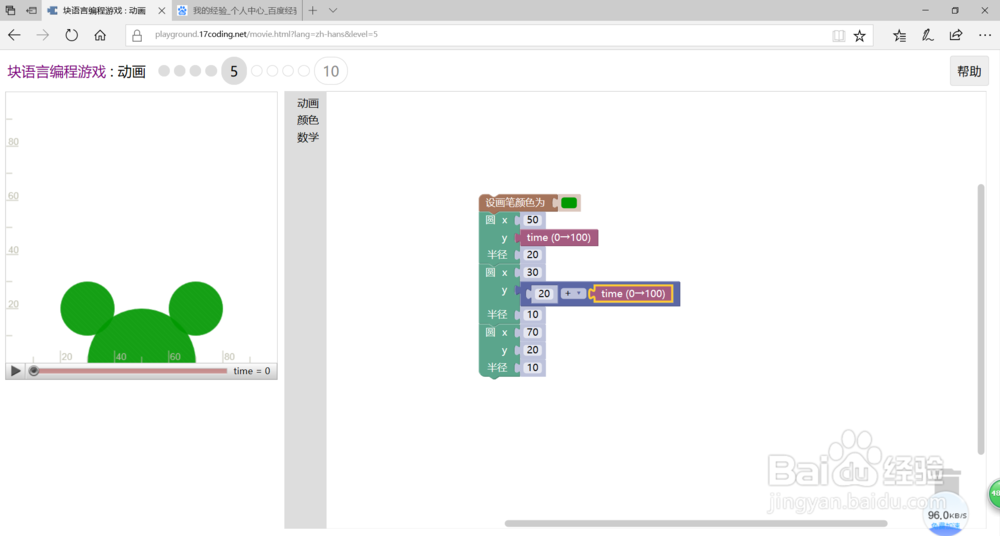The image size is (1000, 536).
Task: Click the address bar URL field
Action: pos(491,34)
